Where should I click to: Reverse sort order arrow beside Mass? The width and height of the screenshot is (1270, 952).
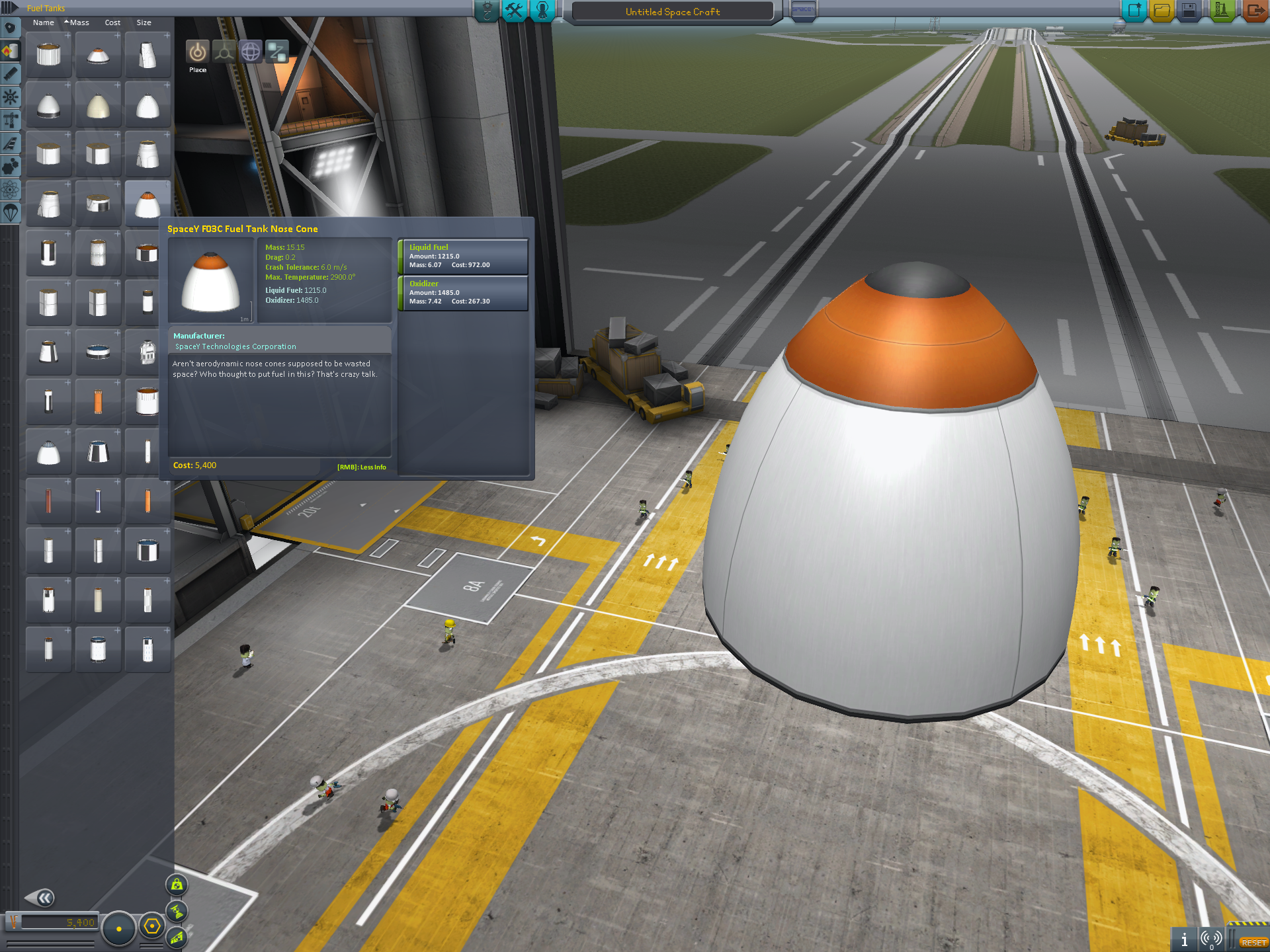(66, 22)
